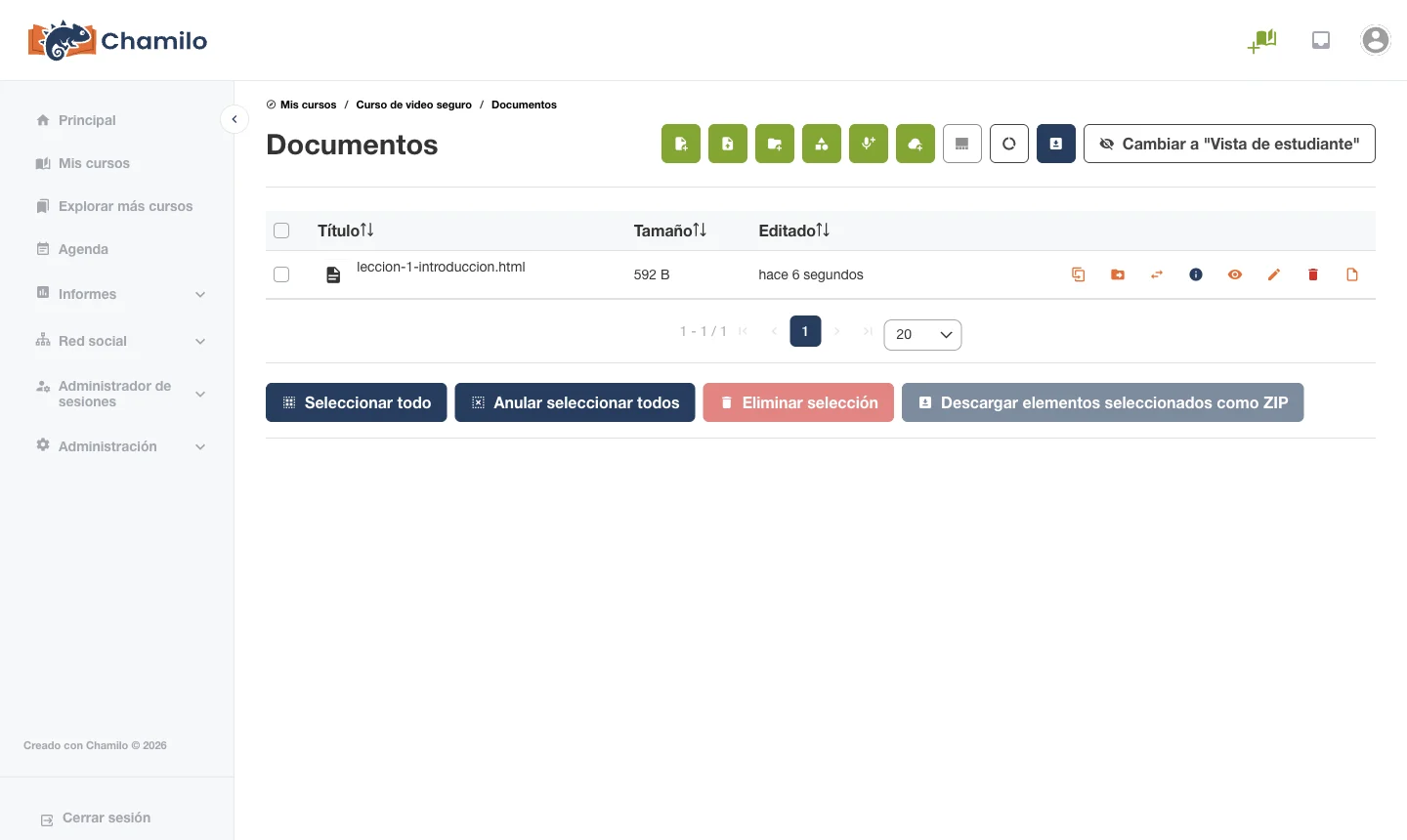1407x840 pixels.
Task: Tick the select-all checkbox in the table header
Action: coord(281,231)
